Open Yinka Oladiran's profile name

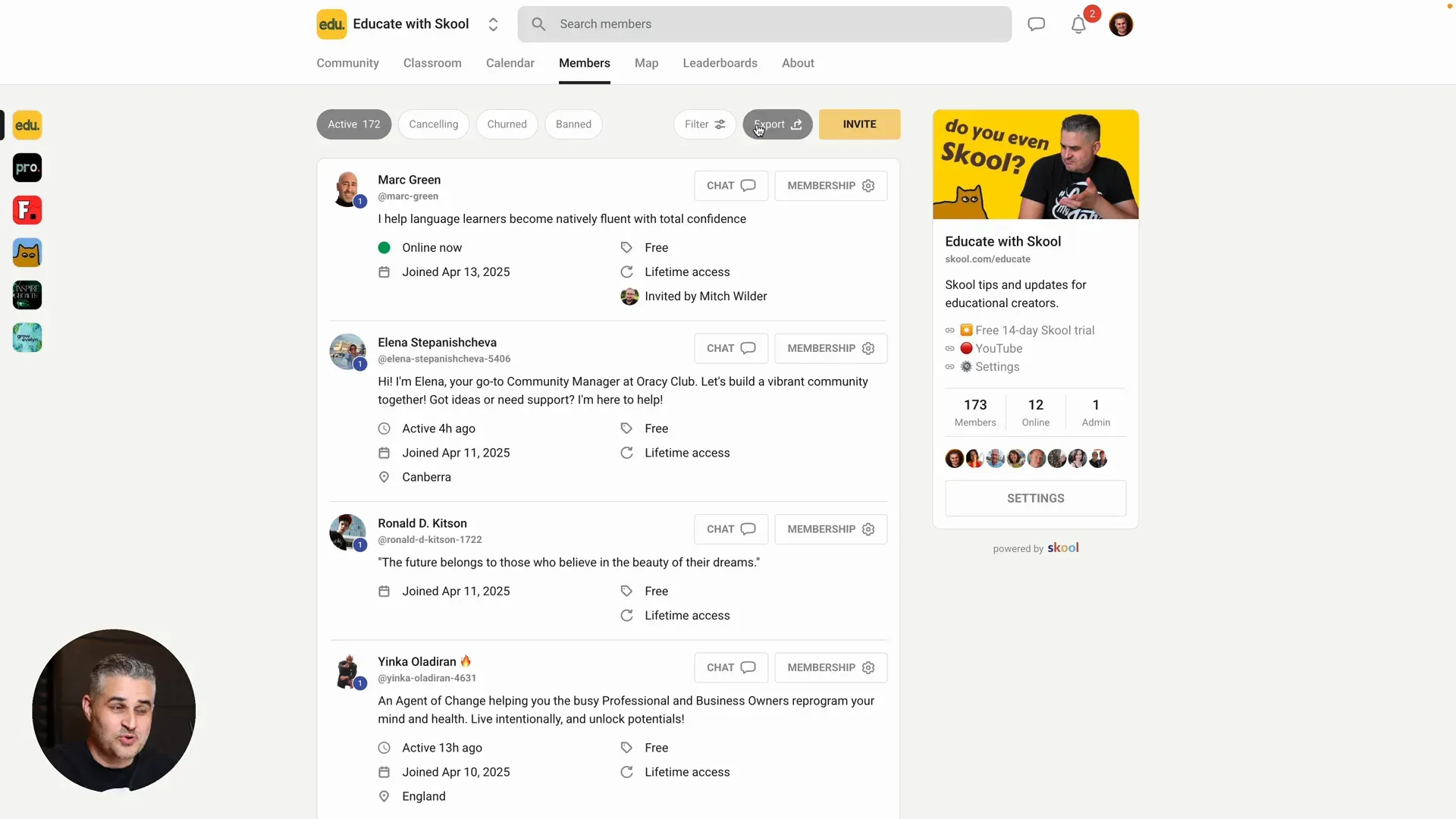click(x=417, y=662)
